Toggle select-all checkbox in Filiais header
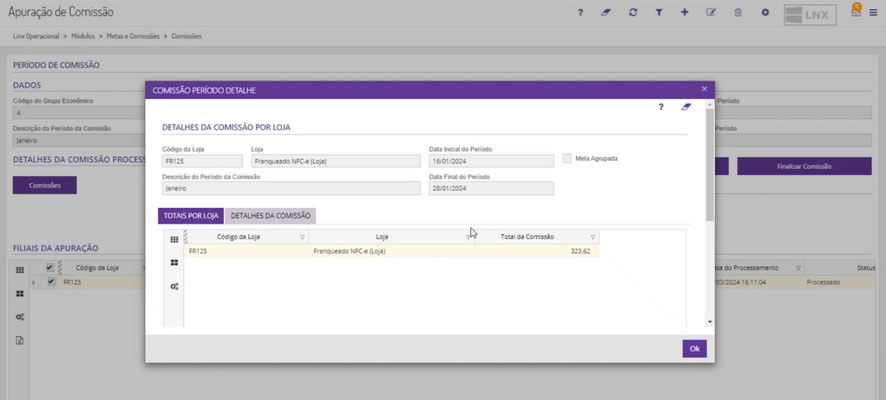Screen dimensions: 886x400 click(x=50, y=268)
